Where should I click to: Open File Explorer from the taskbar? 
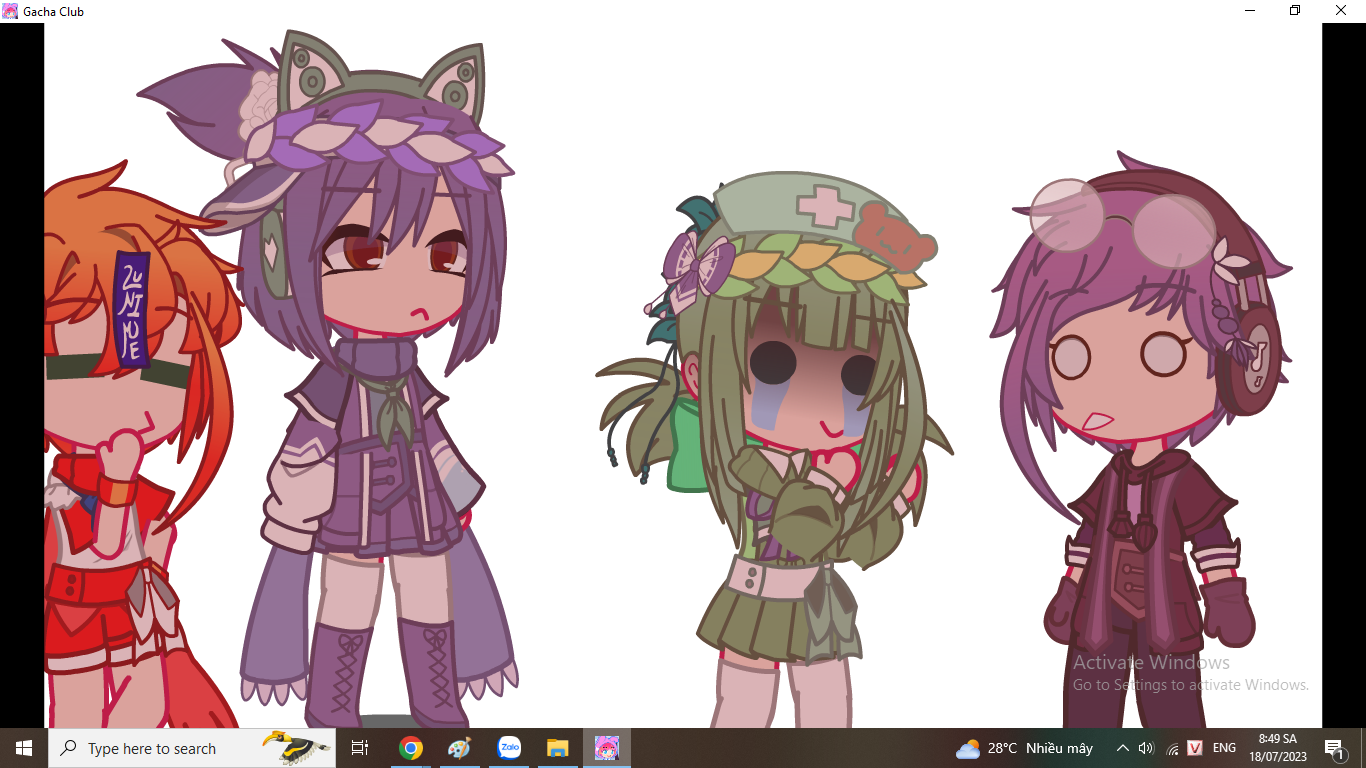pos(558,748)
